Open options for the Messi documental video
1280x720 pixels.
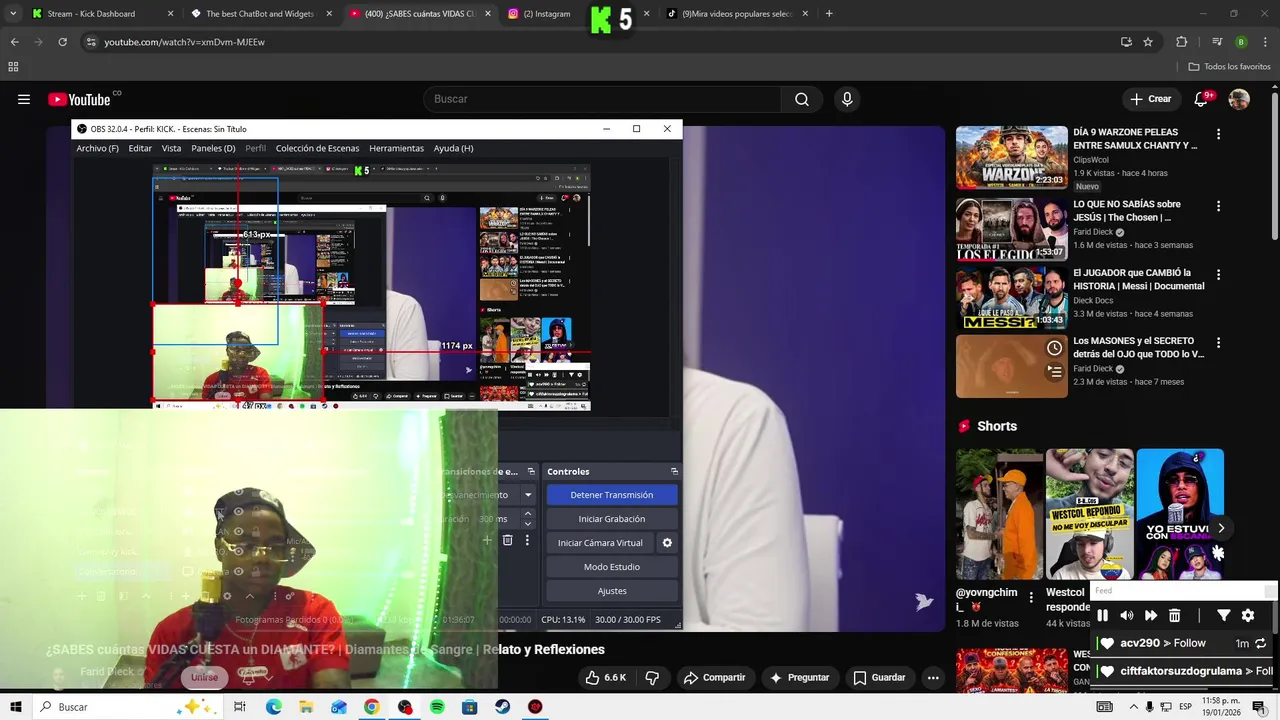pyautogui.click(x=1218, y=274)
